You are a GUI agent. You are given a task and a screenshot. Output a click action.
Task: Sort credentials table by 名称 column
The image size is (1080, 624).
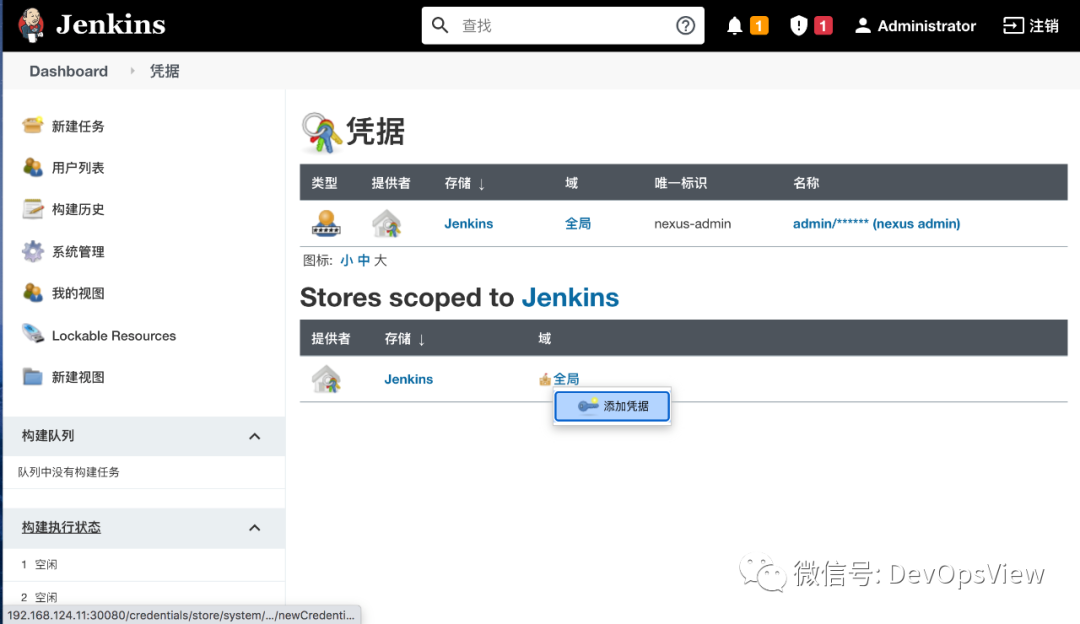806,183
